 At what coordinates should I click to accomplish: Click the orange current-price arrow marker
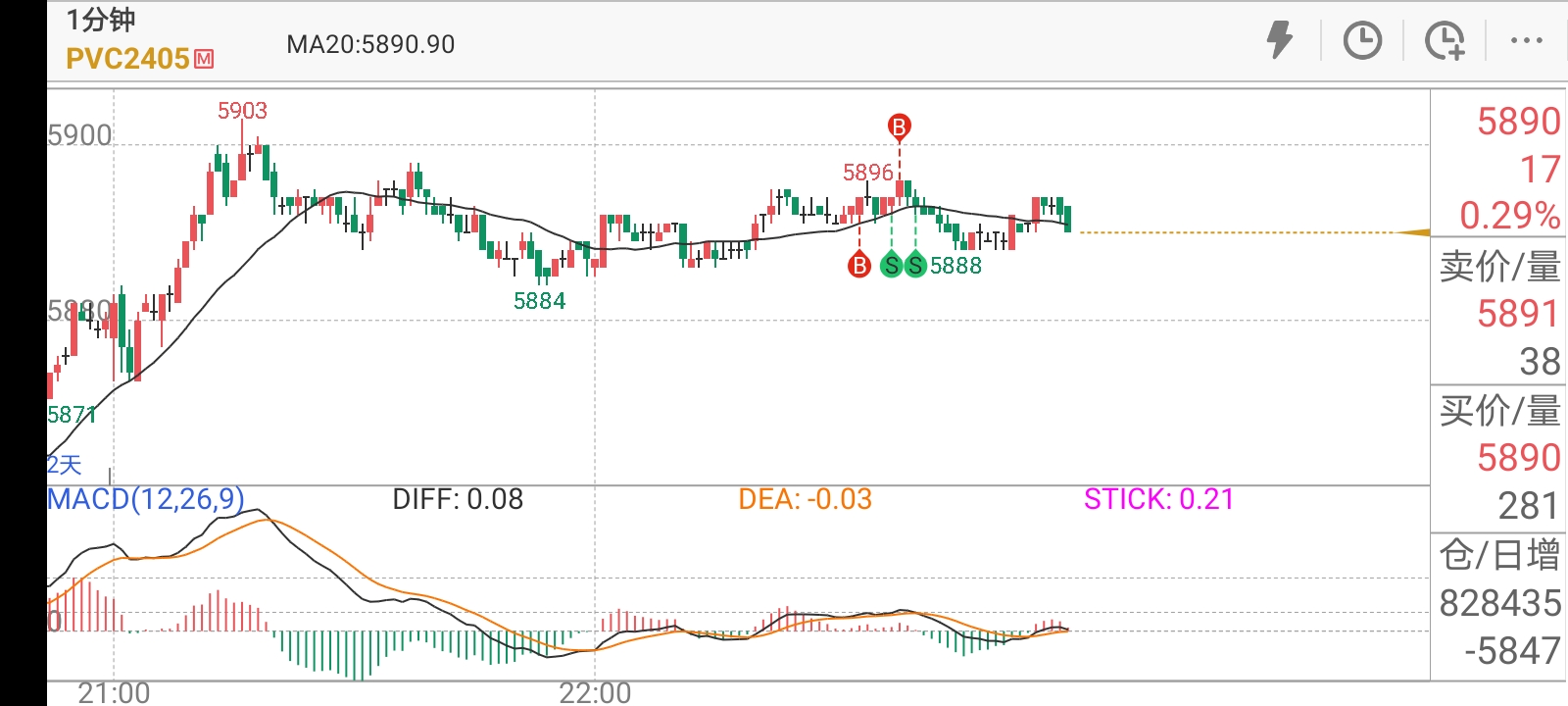(1414, 232)
